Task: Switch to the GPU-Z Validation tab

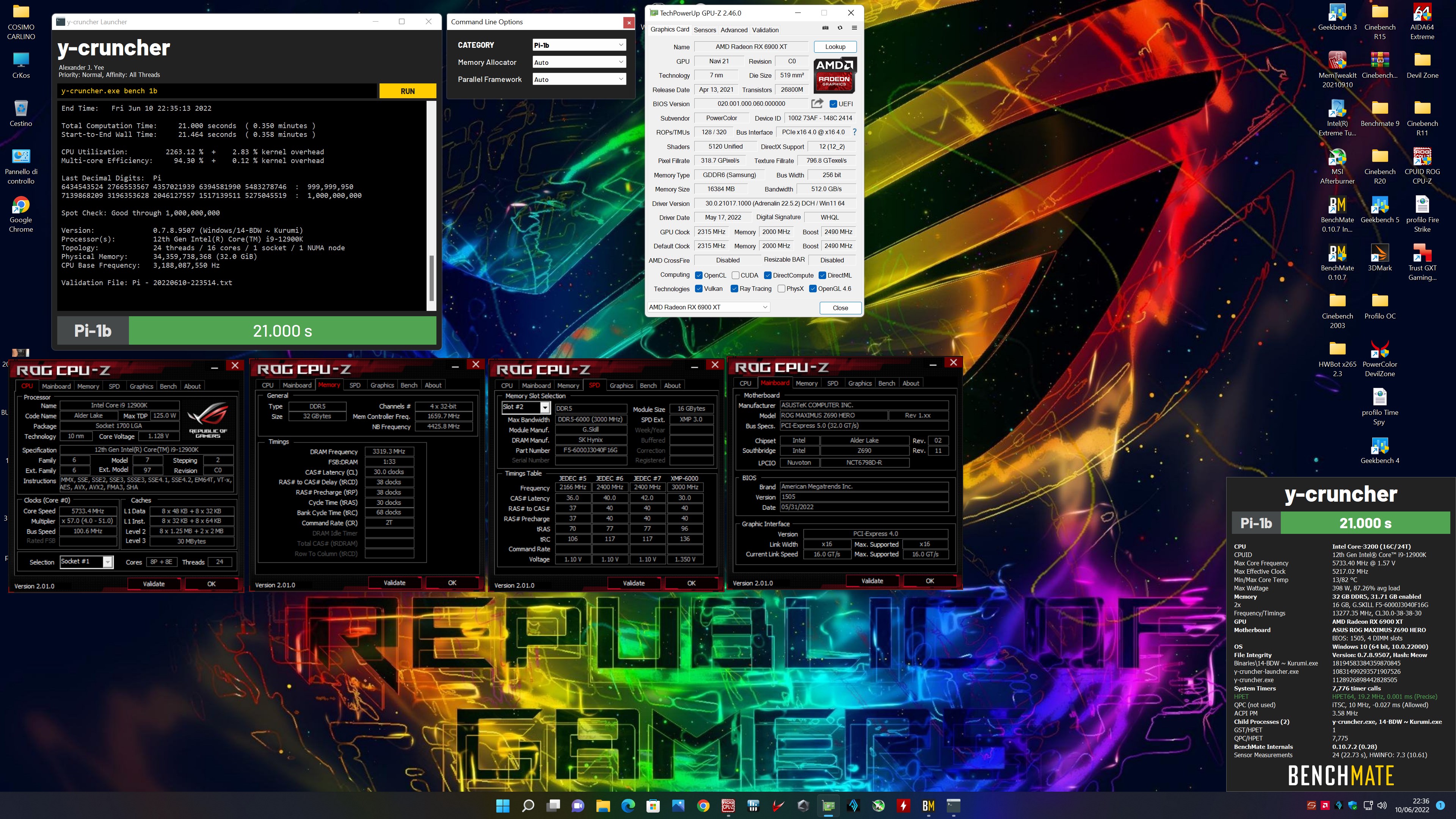Action: tap(765, 30)
